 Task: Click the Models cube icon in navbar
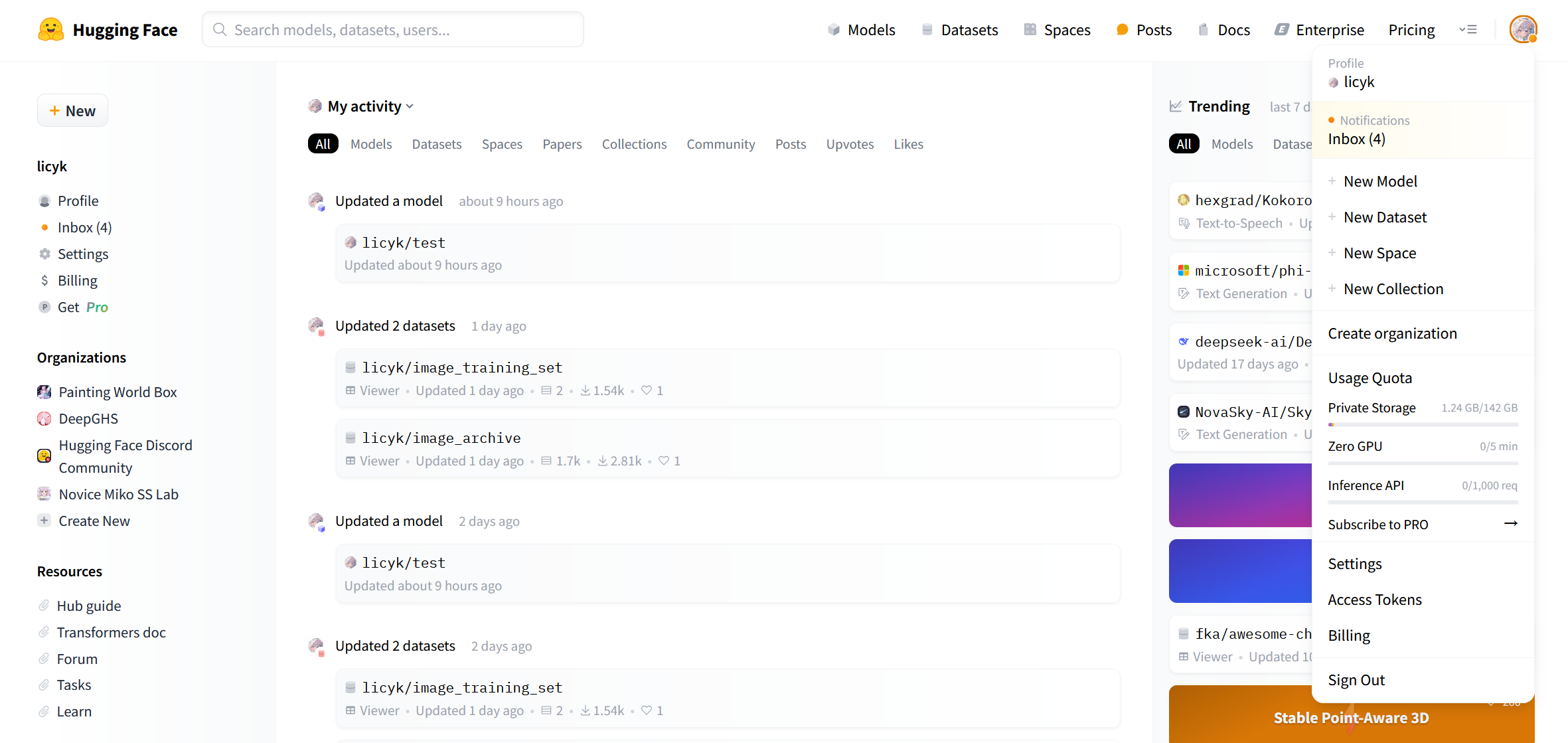(834, 30)
